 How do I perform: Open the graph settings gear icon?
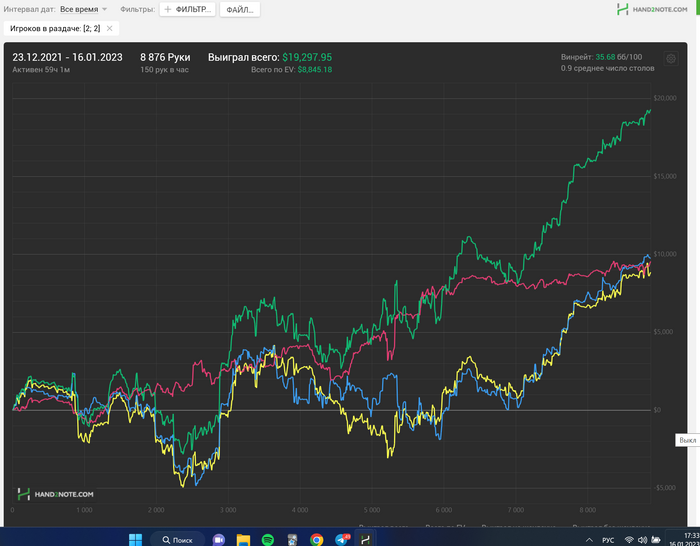pyautogui.click(x=671, y=58)
